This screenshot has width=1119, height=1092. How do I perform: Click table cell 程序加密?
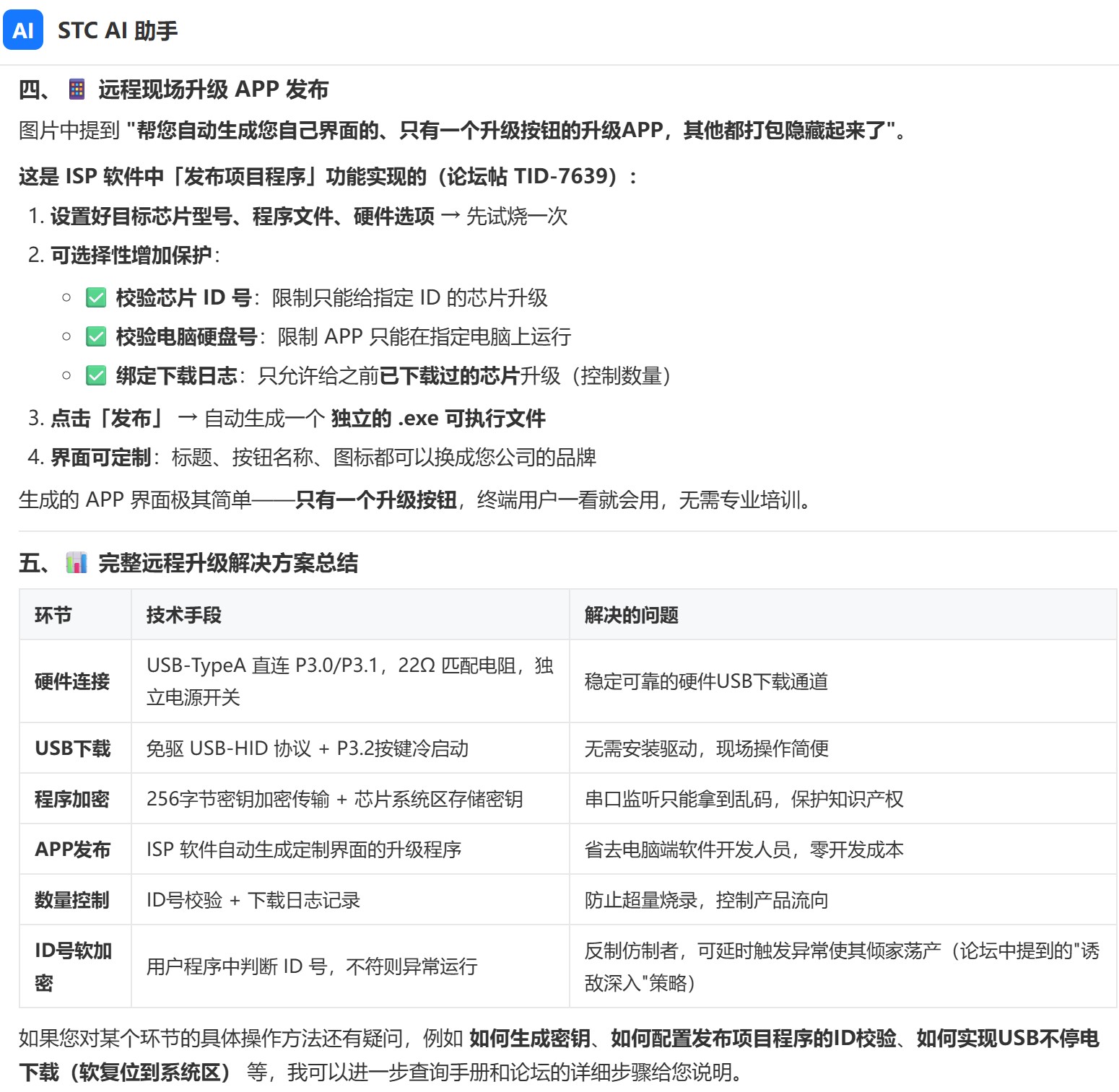(72, 799)
